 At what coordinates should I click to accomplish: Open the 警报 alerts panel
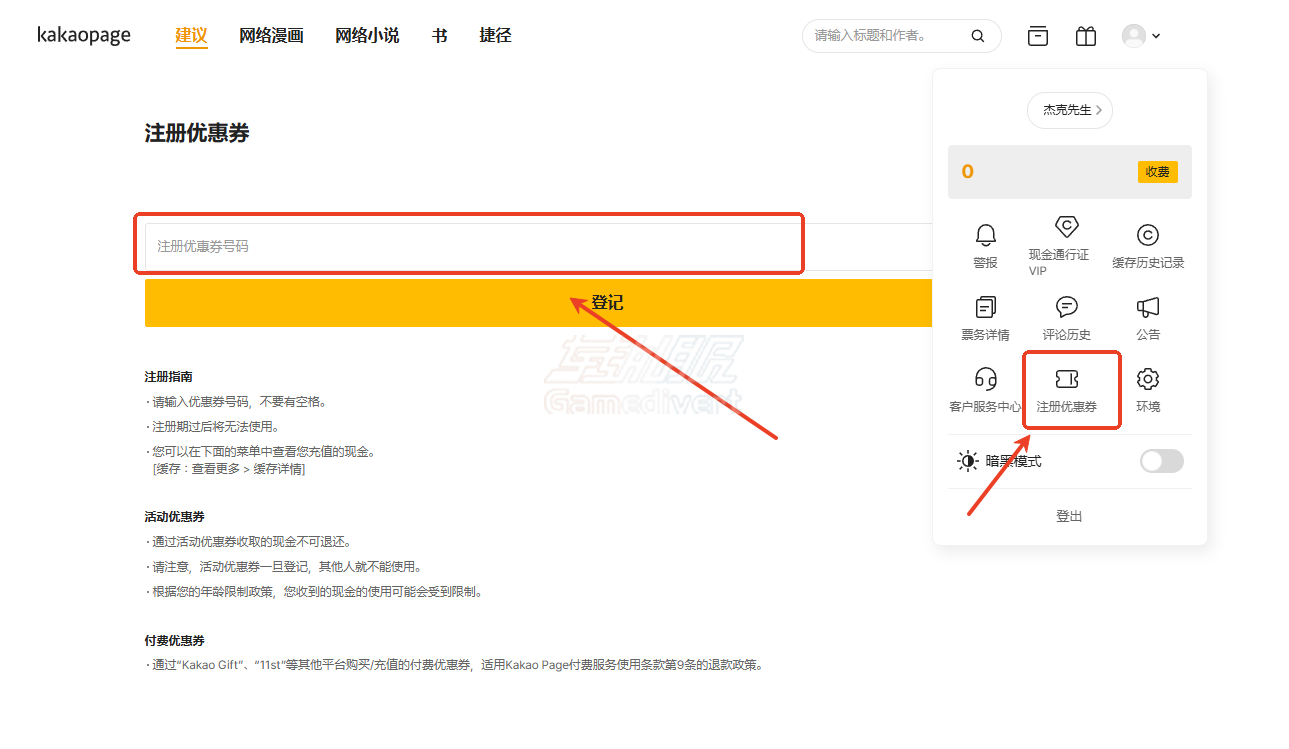coord(985,243)
